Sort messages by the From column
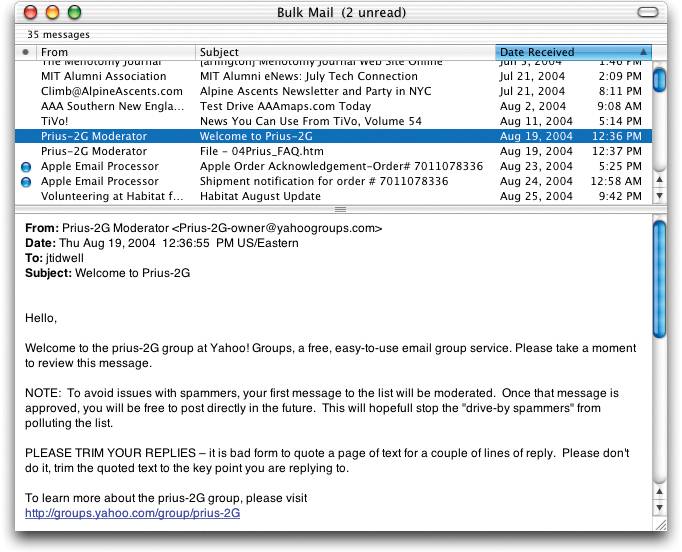The width and height of the screenshot is (682, 552). coord(110,52)
